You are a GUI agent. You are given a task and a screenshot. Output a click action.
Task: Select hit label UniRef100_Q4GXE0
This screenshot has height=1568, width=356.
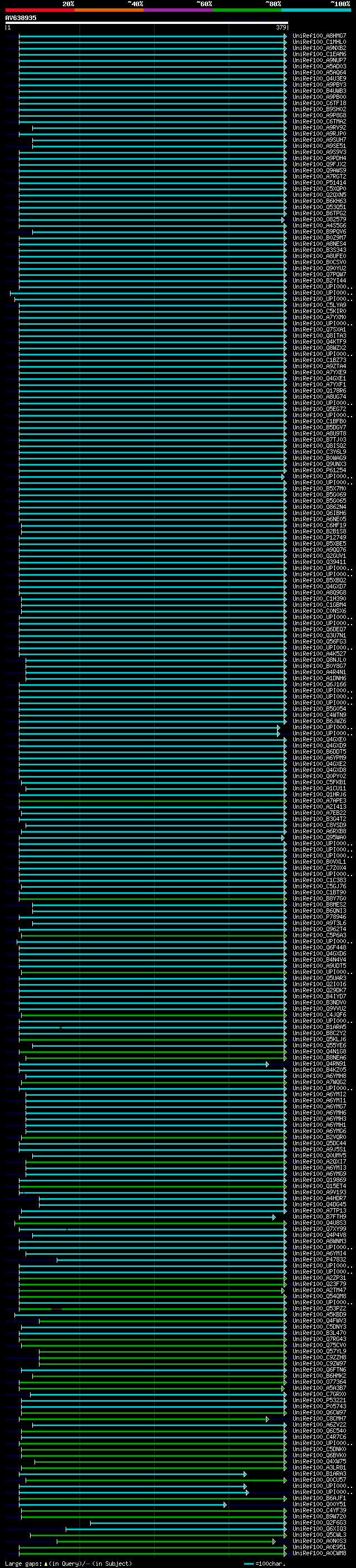[319, 740]
